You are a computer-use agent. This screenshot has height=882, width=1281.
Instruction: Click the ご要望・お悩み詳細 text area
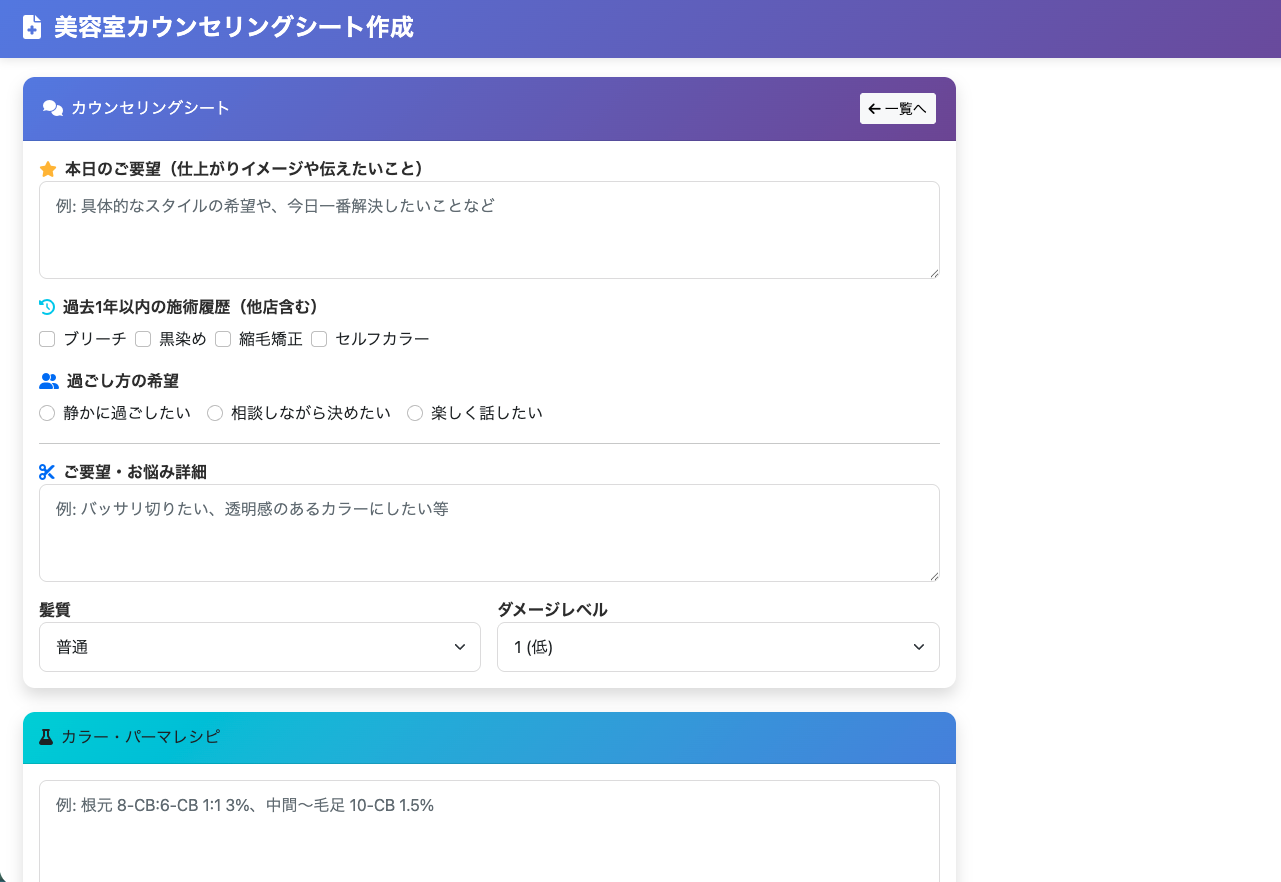(x=489, y=532)
